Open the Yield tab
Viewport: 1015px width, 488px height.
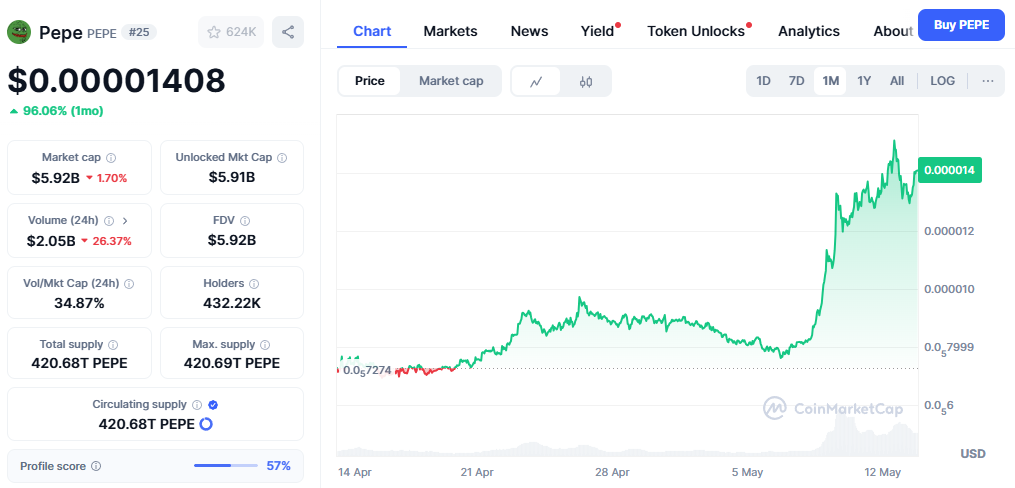point(597,31)
